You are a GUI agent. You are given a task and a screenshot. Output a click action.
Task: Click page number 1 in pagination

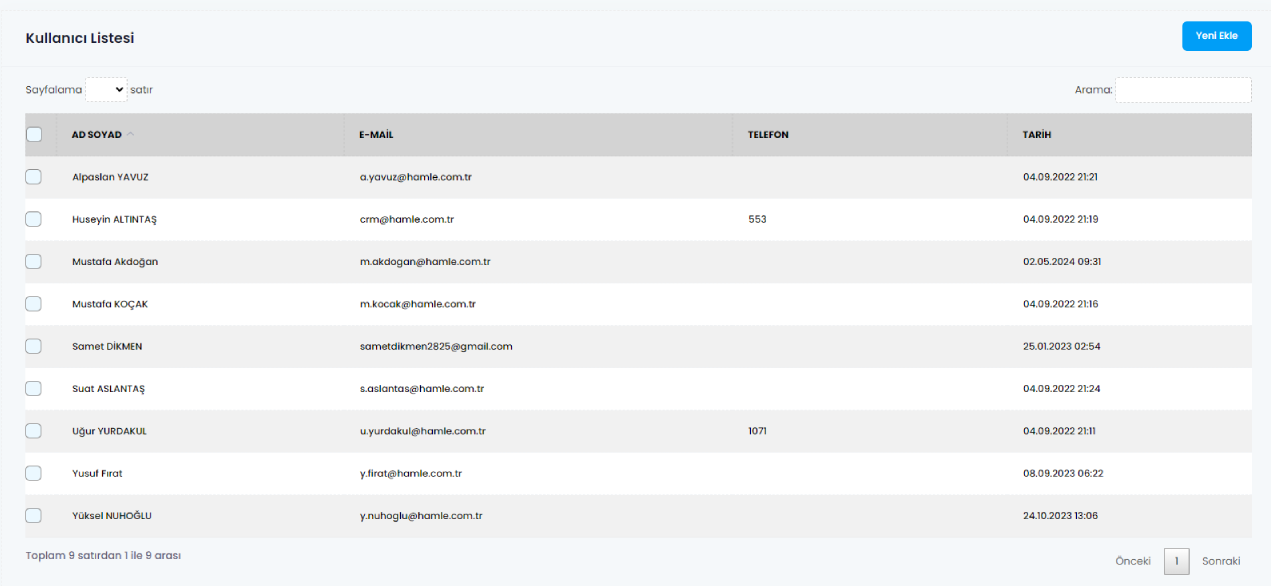pos(1177,561)
